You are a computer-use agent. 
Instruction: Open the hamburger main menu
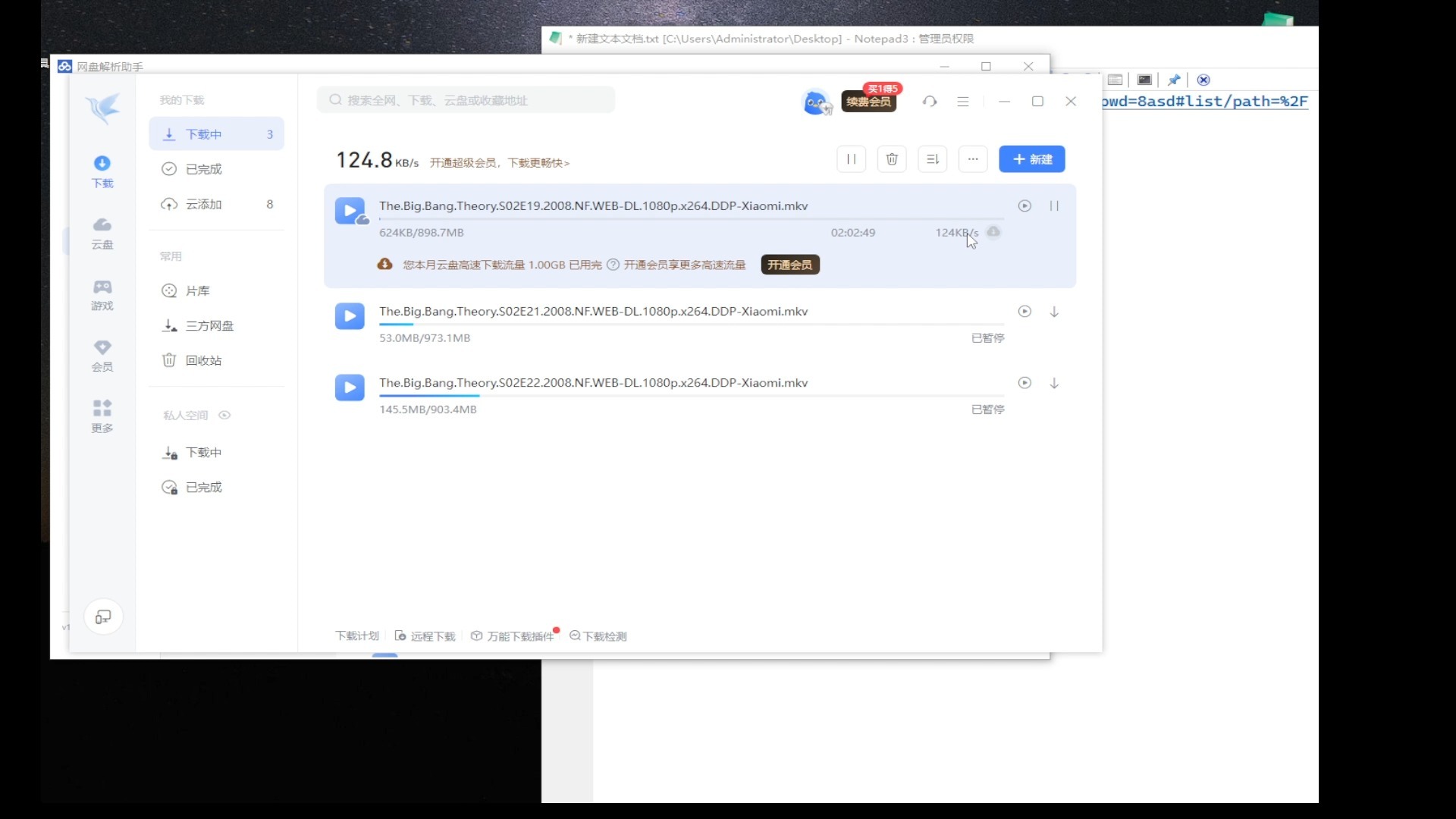(x=963, y=102)
